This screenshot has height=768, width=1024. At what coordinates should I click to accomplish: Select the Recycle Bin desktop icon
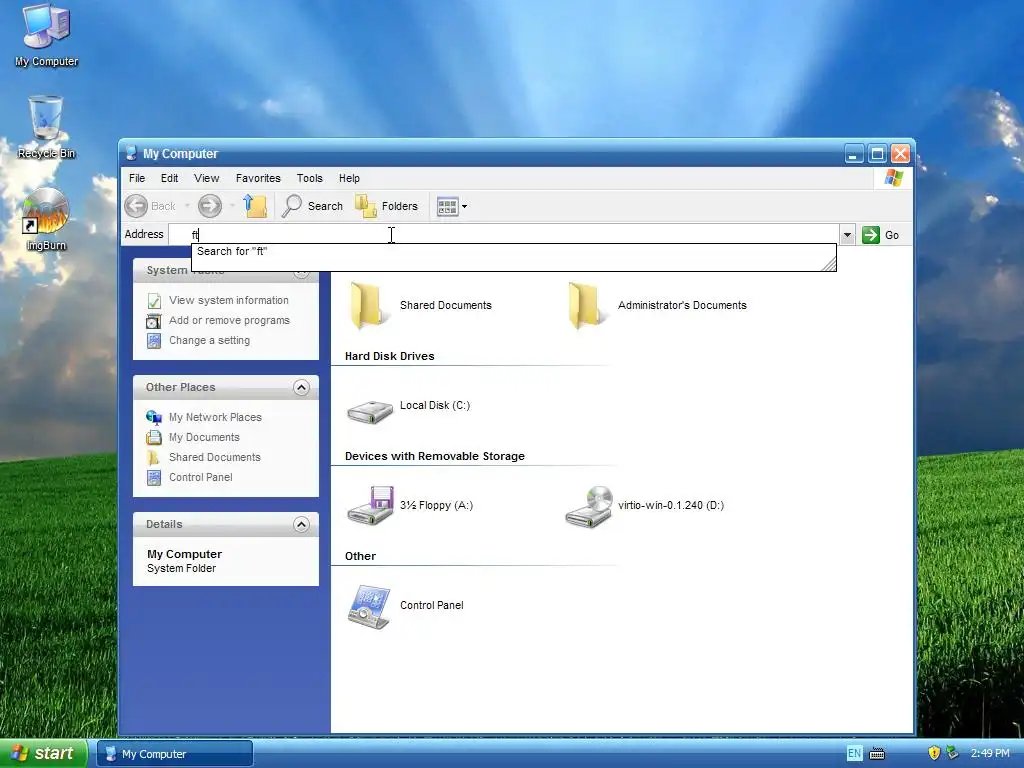46,127
